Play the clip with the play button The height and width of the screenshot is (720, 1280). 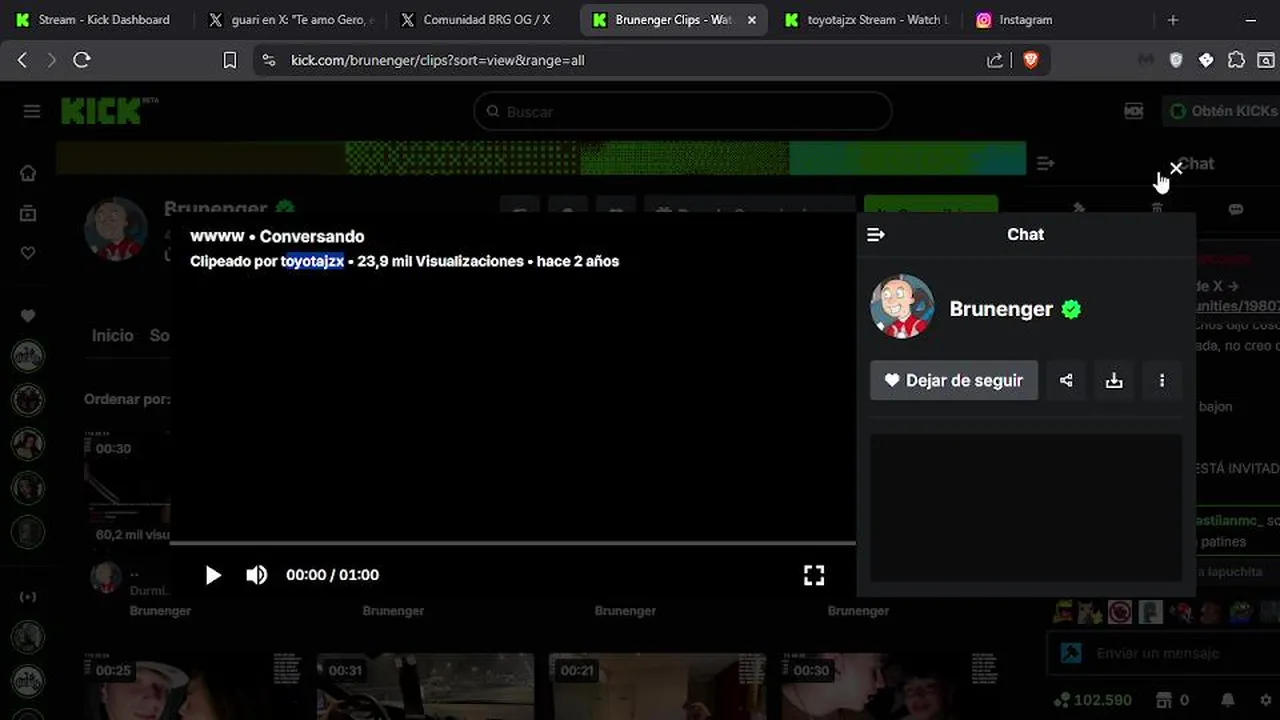tap(213, 575)
